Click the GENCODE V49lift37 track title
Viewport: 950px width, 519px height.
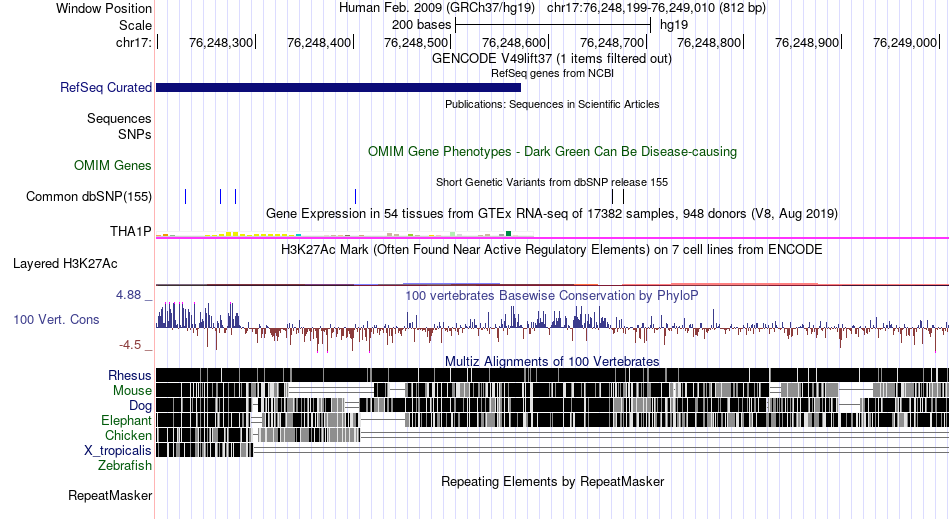tap(552, 59)
